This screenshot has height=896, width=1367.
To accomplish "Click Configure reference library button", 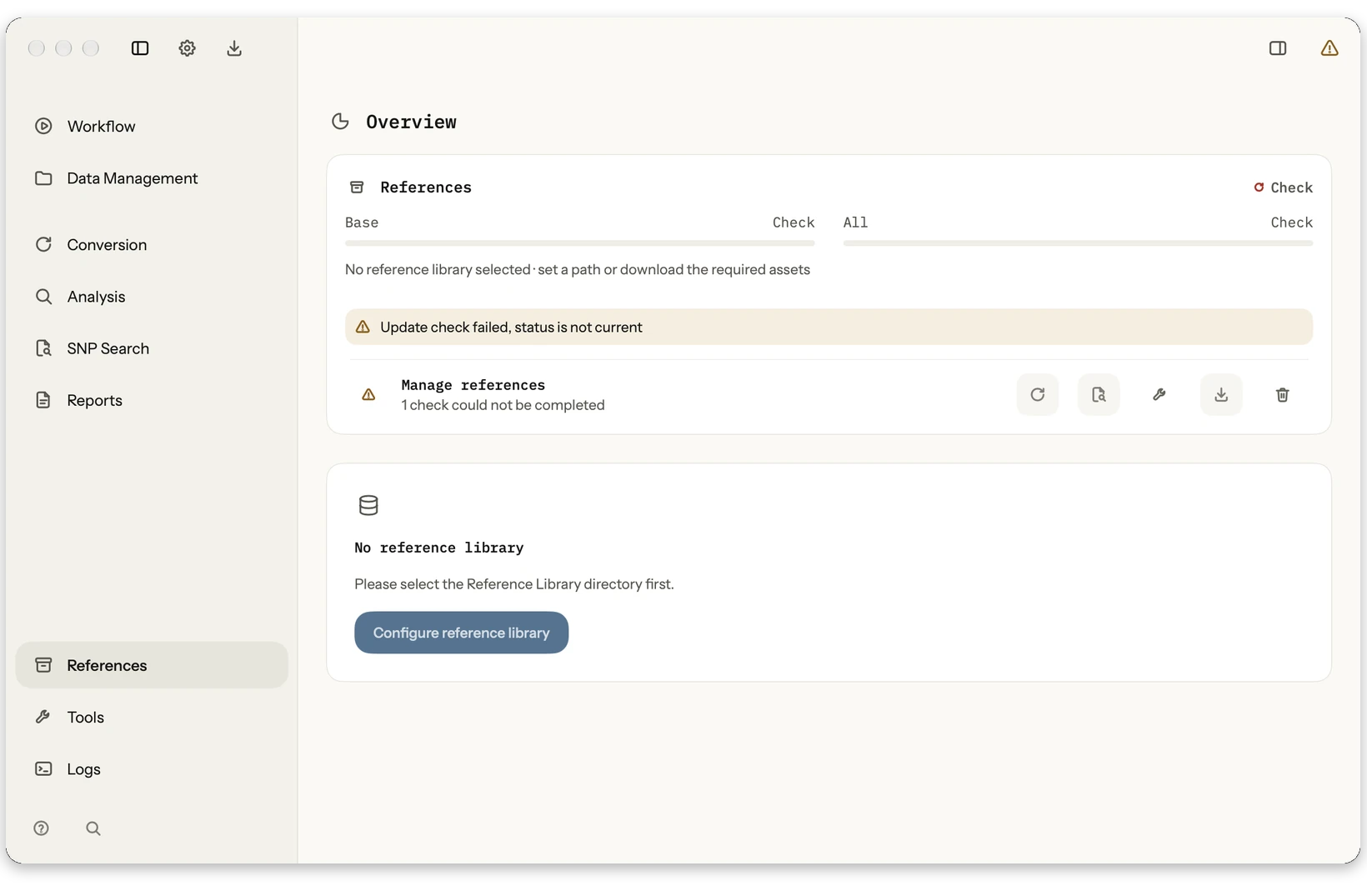I will [x=461, y=633].
